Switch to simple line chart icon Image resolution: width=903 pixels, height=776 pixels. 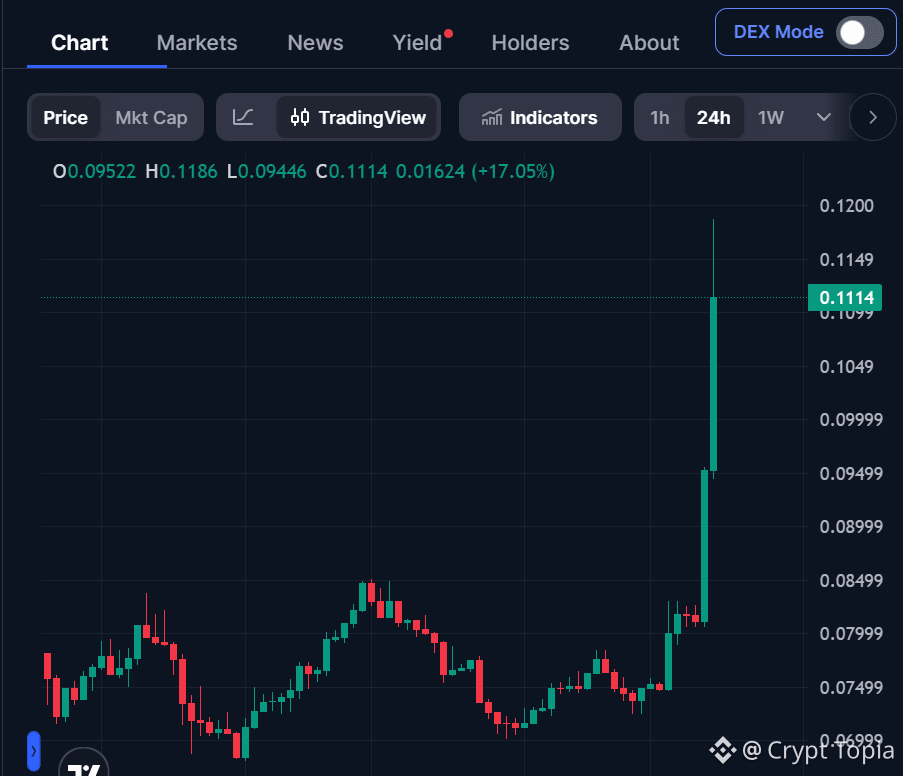pos(243,118)
